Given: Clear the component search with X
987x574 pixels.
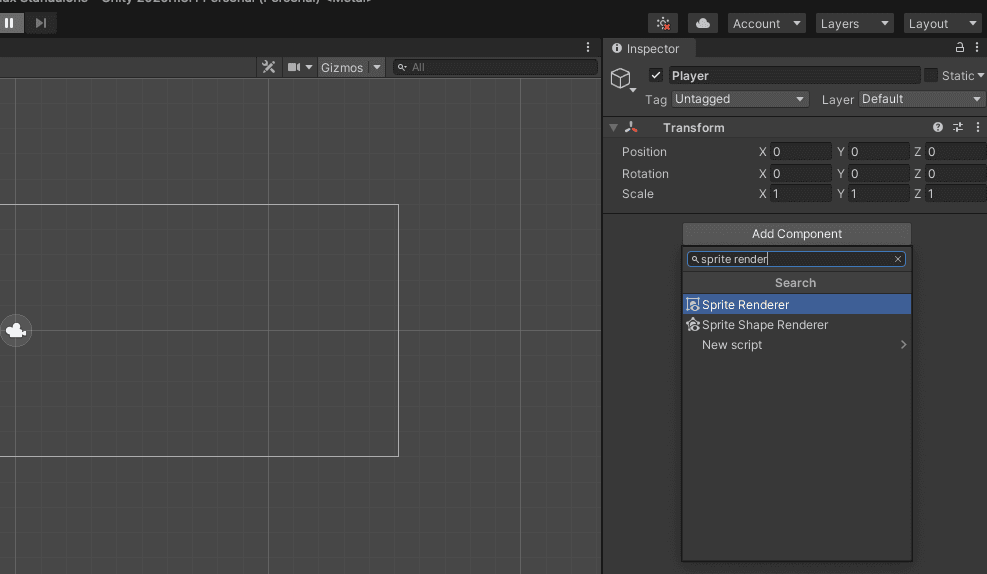Looking at the screenshot, I should coord(898,259).
